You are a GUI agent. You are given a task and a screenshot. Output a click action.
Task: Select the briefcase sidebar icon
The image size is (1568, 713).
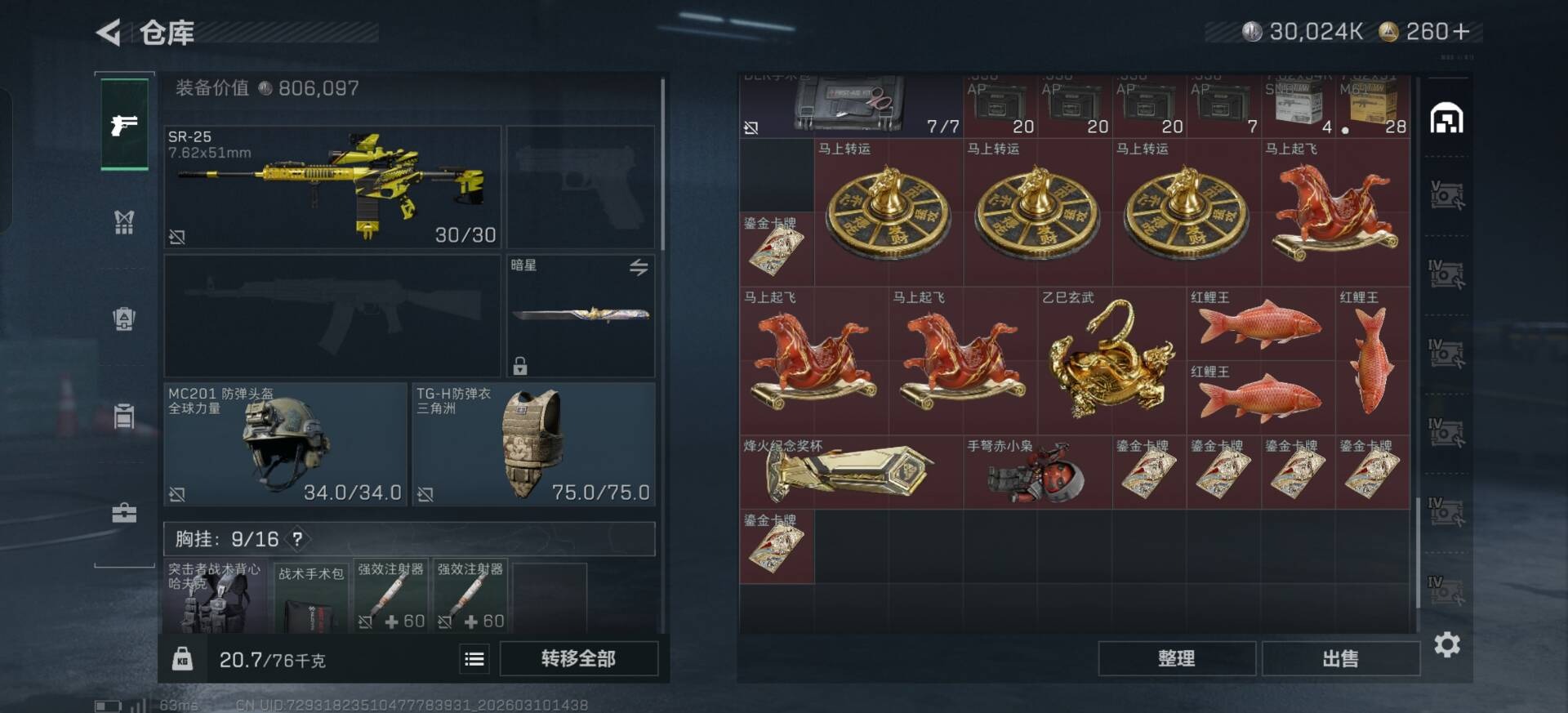[124, 513]
